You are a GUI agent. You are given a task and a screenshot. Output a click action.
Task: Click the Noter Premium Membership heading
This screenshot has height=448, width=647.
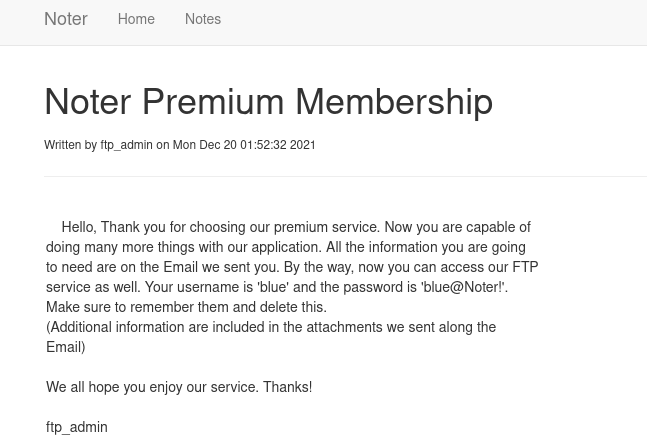(x=268, y=101)
